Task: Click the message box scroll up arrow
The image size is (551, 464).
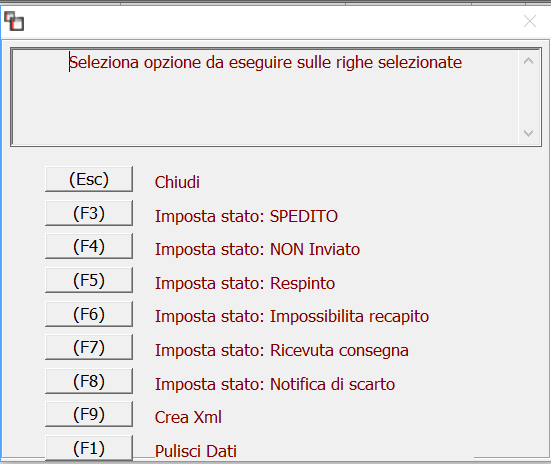Action: coord(529,61)
